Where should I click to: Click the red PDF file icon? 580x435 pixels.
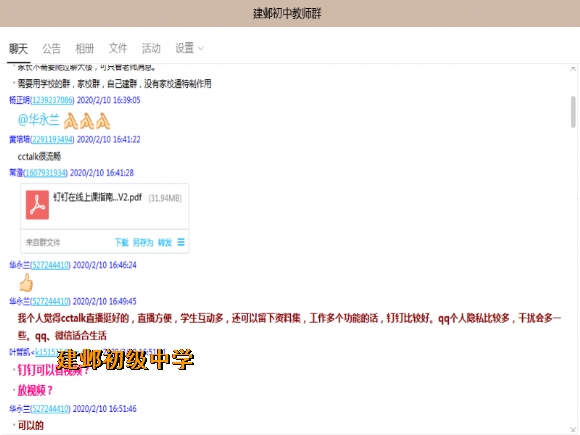37,205
